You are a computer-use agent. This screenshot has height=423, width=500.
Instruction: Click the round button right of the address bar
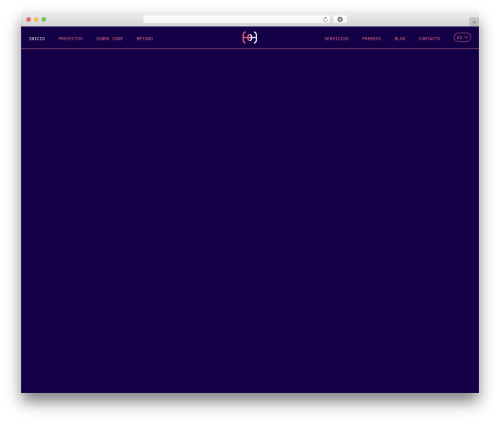coord(340,19)
